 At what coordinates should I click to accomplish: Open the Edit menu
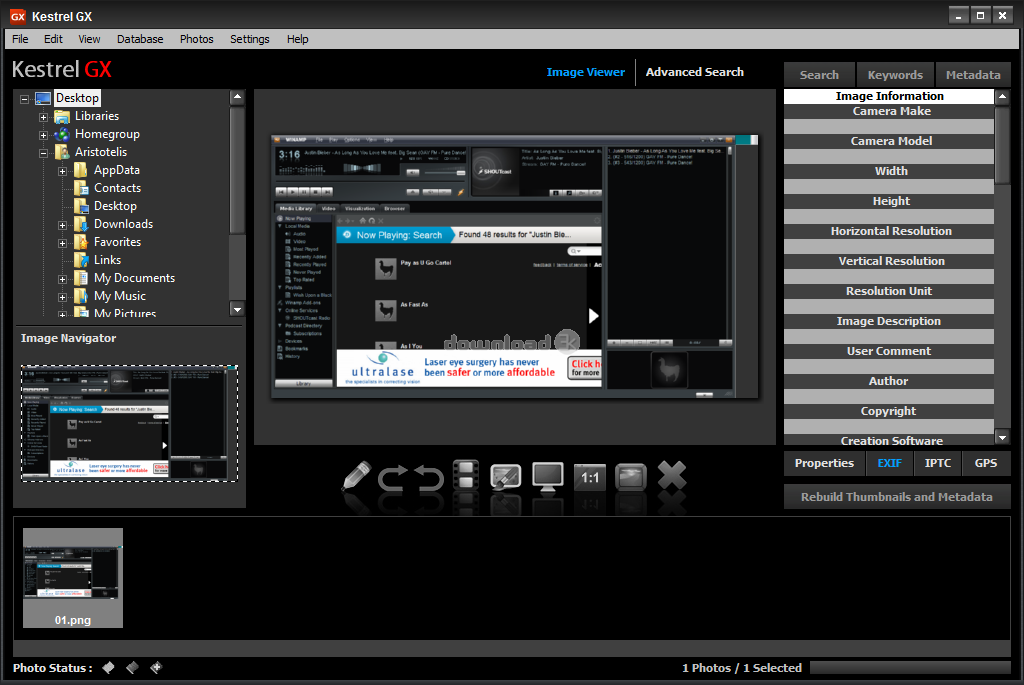[x=53, y=39]
